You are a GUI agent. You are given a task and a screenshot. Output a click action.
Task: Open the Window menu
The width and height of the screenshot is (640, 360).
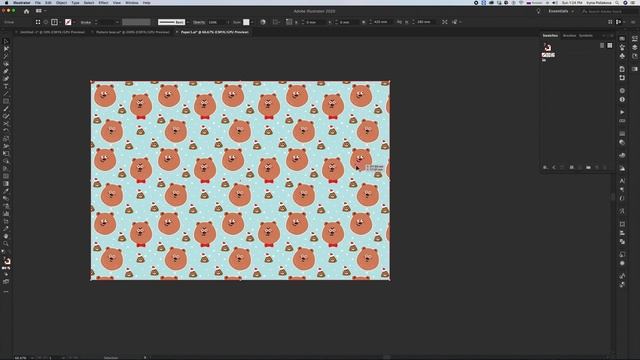(131, 2)
